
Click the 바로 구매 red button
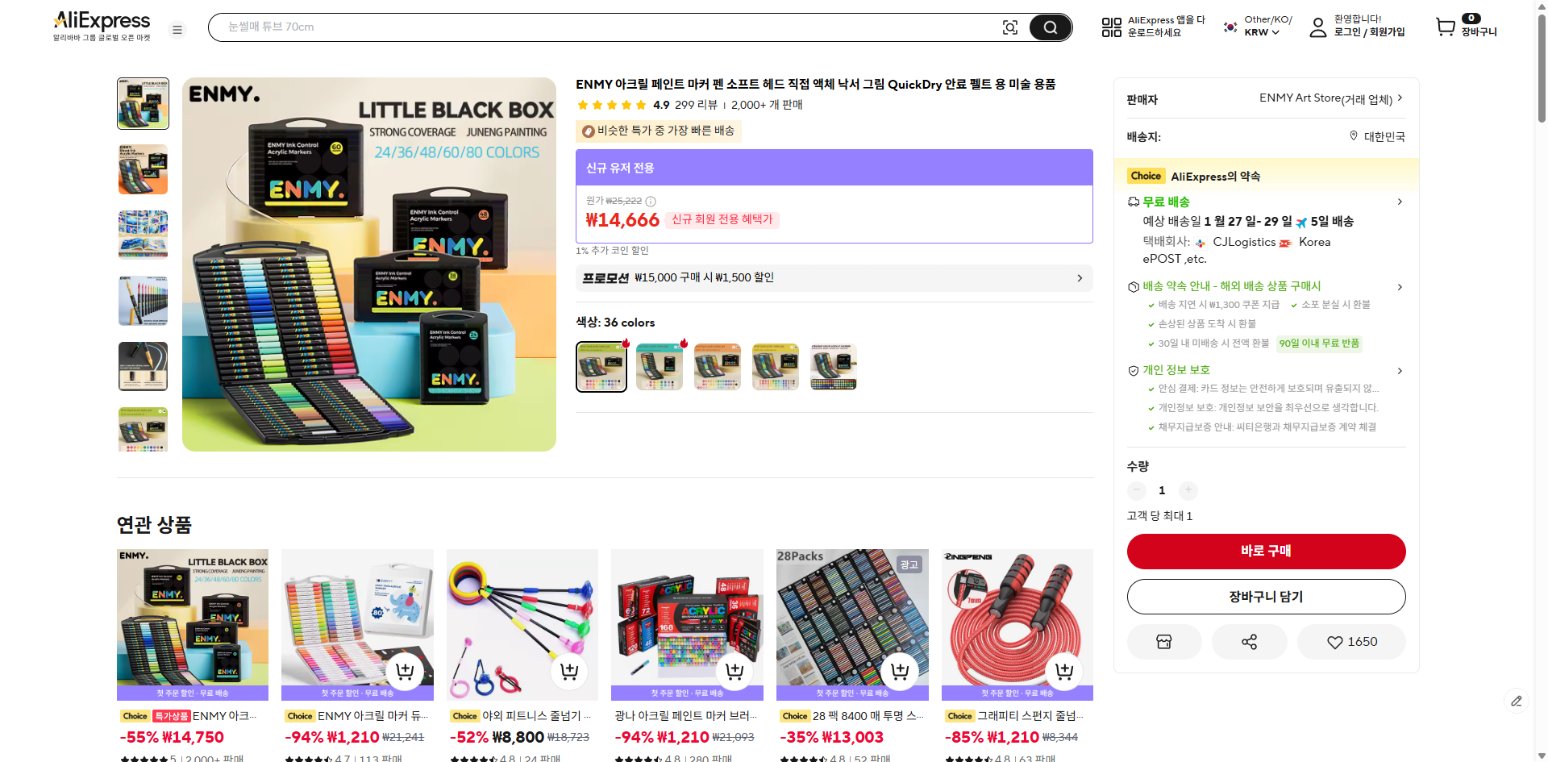(1266, 551)
